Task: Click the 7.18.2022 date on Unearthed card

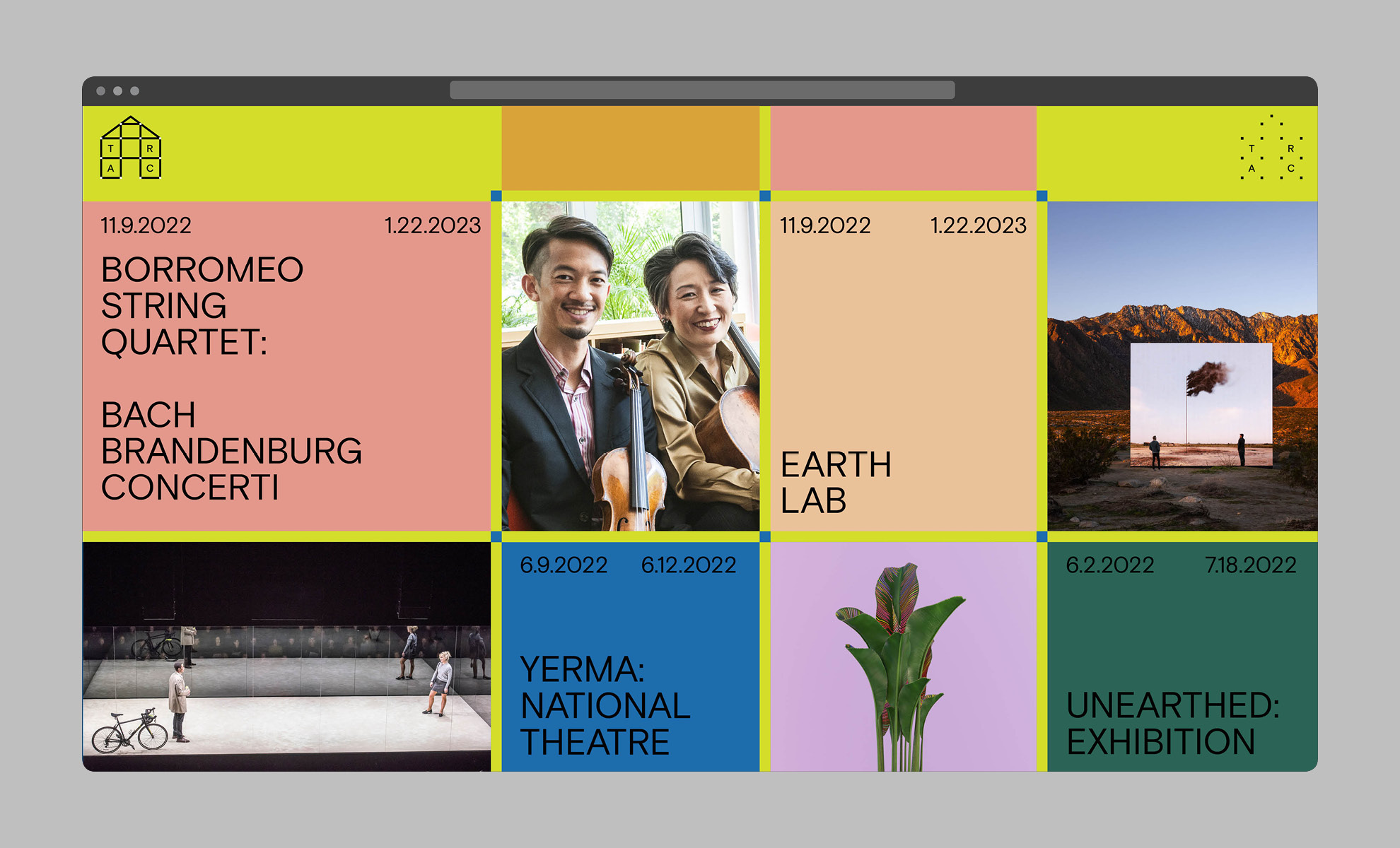Action: click(x=1251, y=565)
